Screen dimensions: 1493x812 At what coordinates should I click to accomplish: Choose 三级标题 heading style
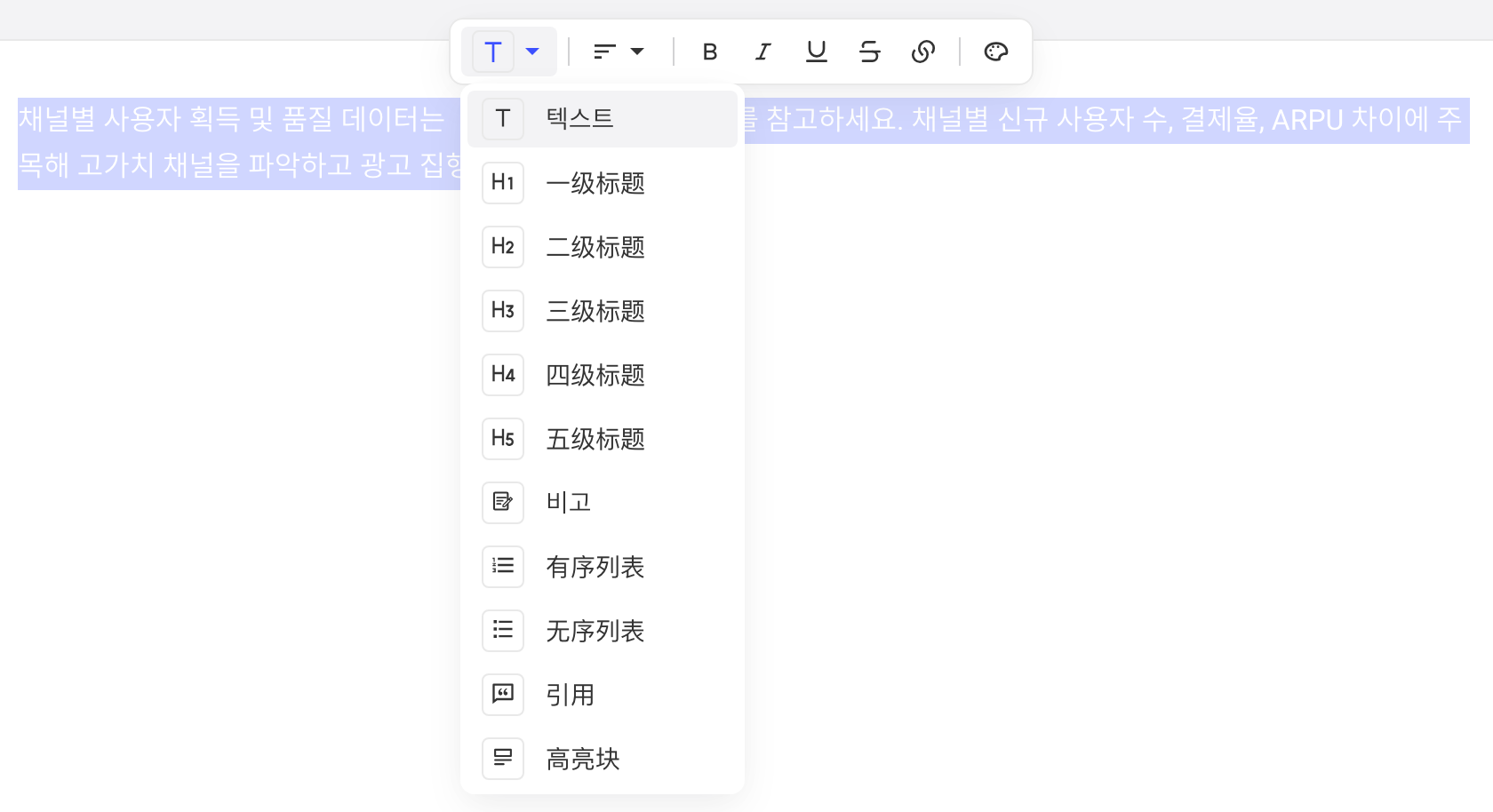(x=603, y=311)
